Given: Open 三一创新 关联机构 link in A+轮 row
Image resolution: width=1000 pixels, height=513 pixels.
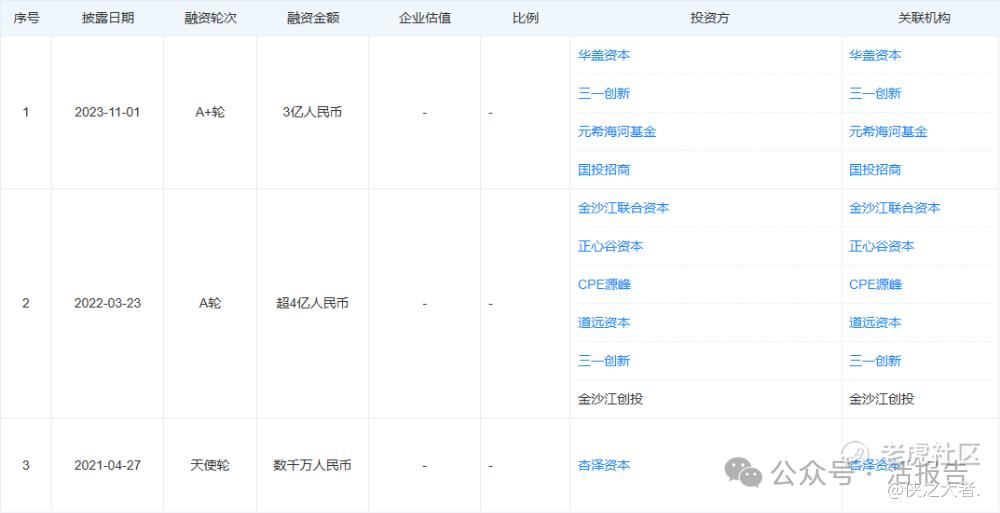Looking at the screenshot, I should [875, 93].
